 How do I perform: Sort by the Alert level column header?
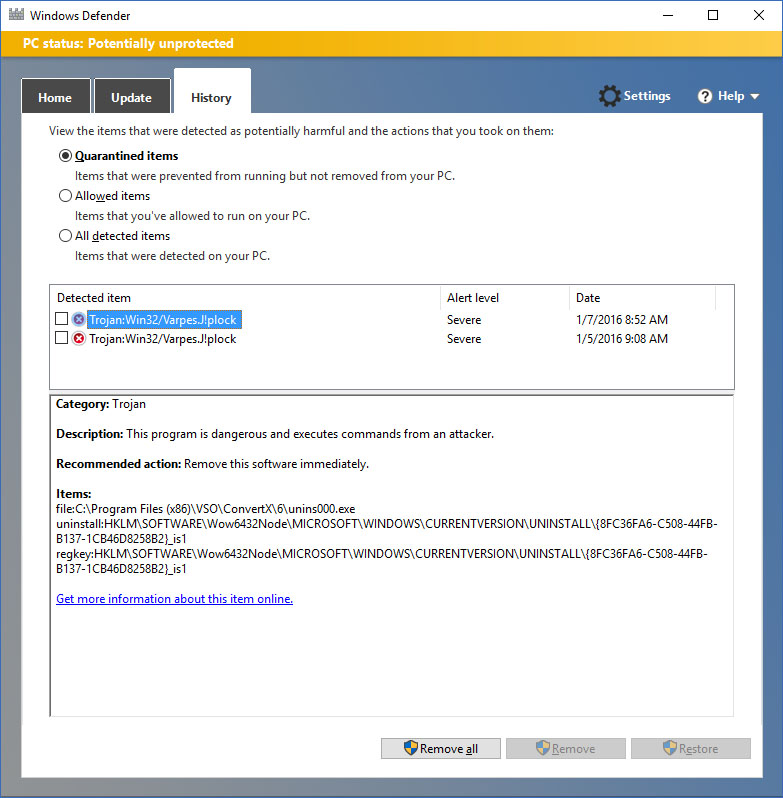[x=505, y=298]
